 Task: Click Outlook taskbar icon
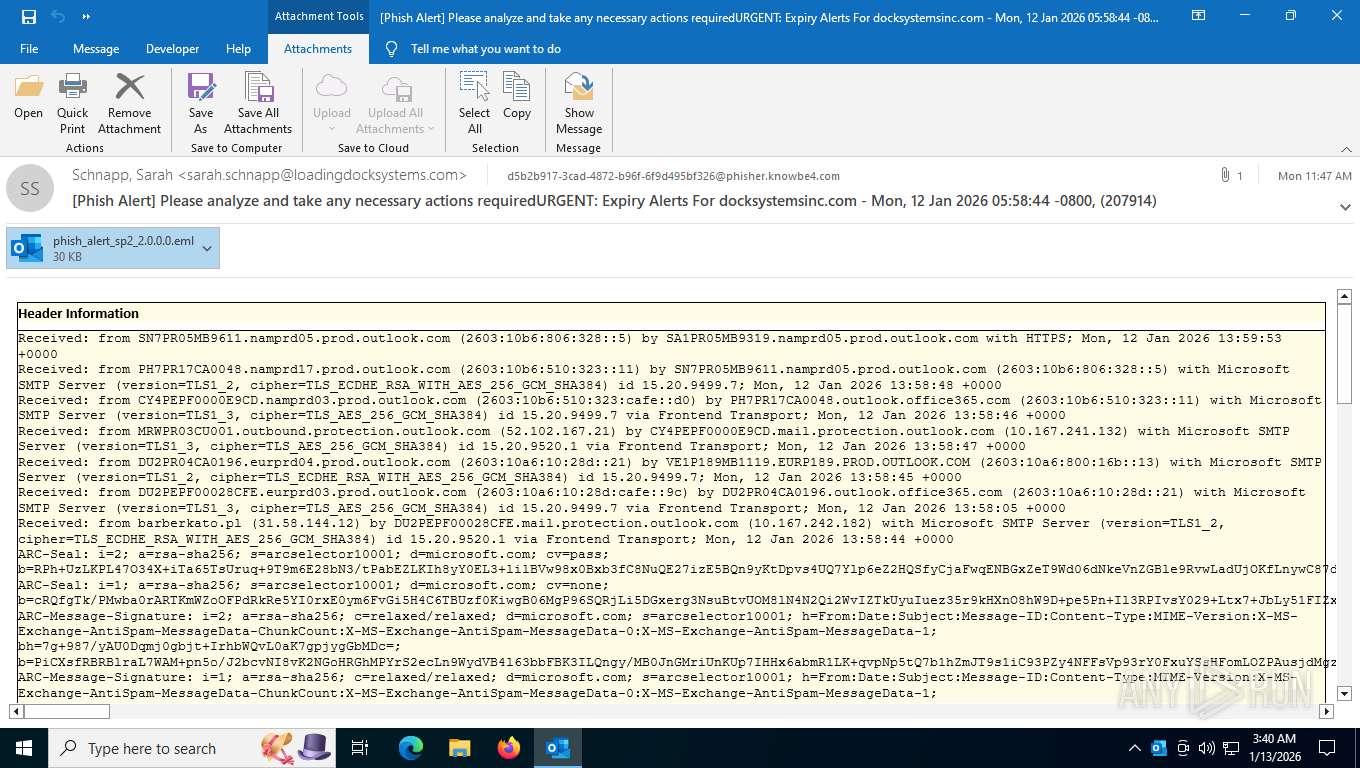(557, 747)
